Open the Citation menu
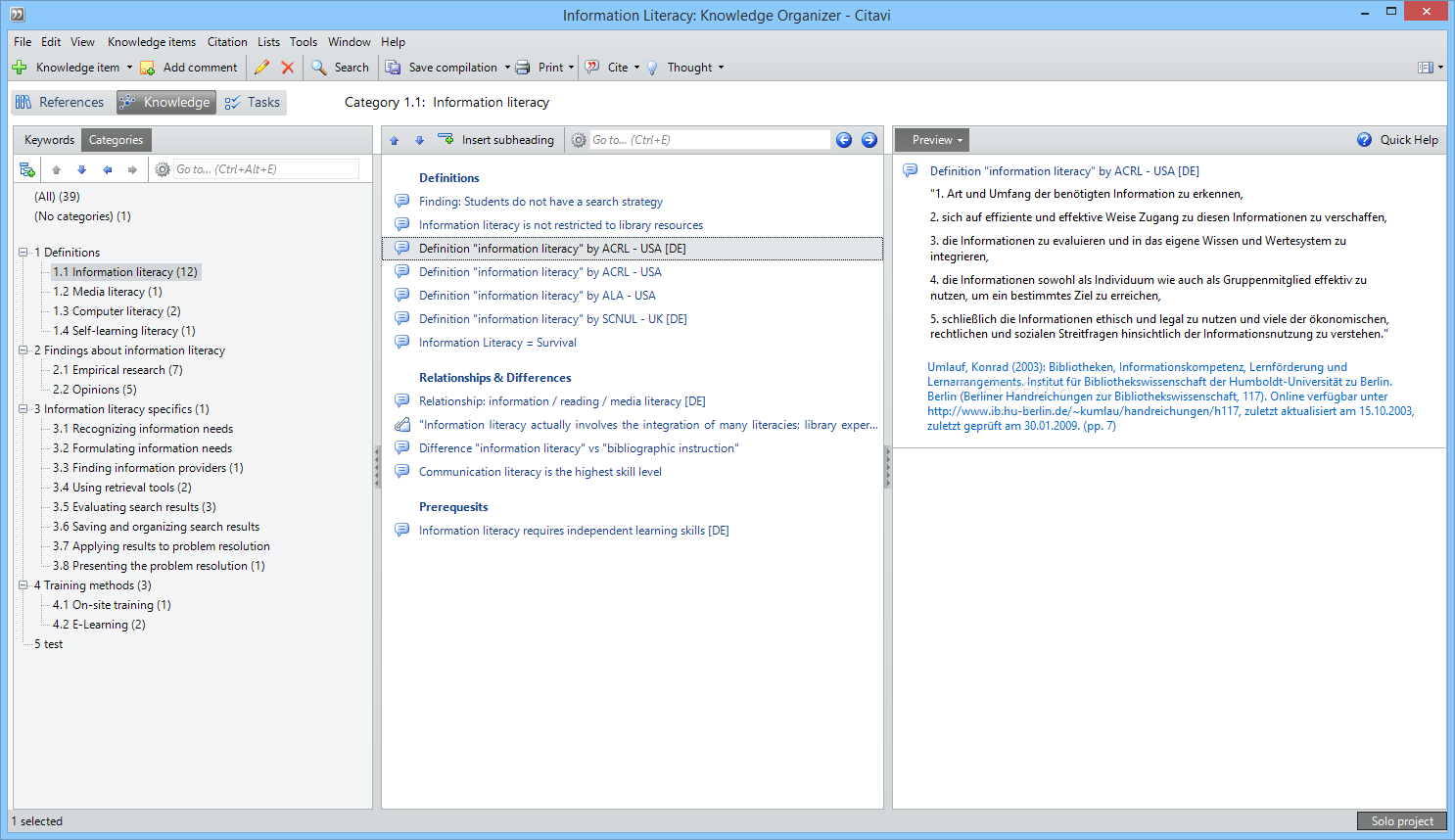The image size is (1455, 840). coord(227,42)
